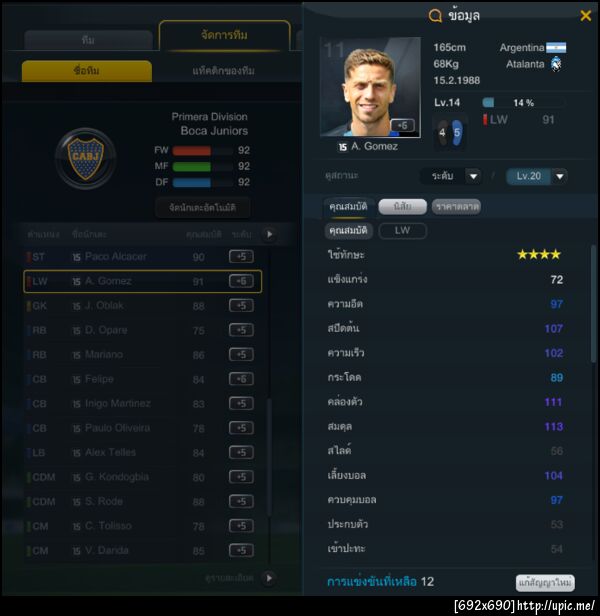This screenshot has width=600, height=616.
Task: Open the จัดการทีม top tab
Action: 224,35
